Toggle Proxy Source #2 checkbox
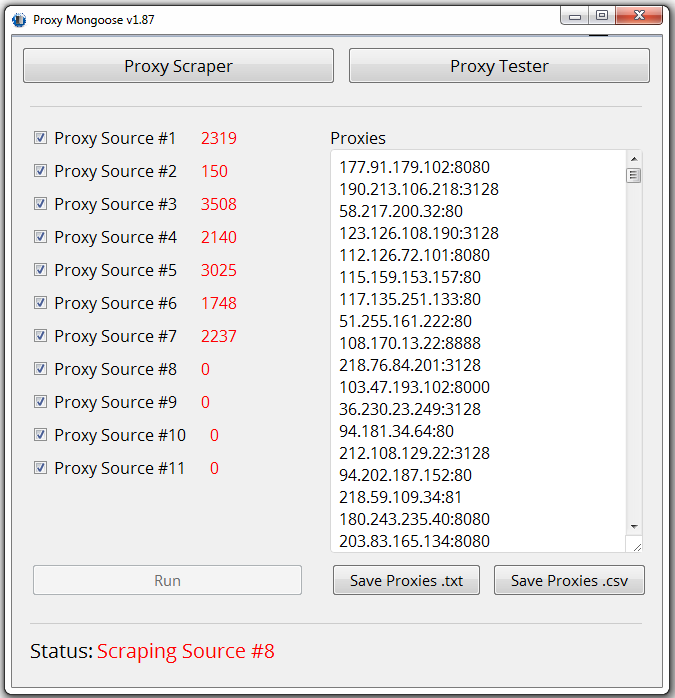Screen dimensions: 675x698 (41, 171)
